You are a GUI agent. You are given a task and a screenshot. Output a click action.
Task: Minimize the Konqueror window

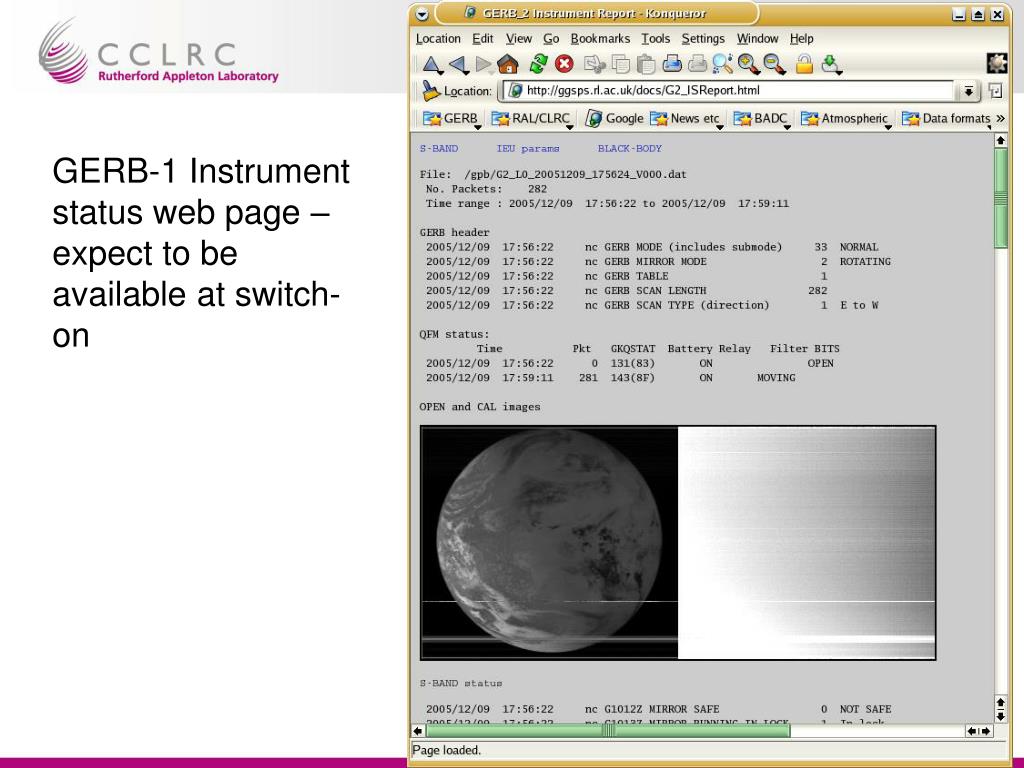pos(959,14)
